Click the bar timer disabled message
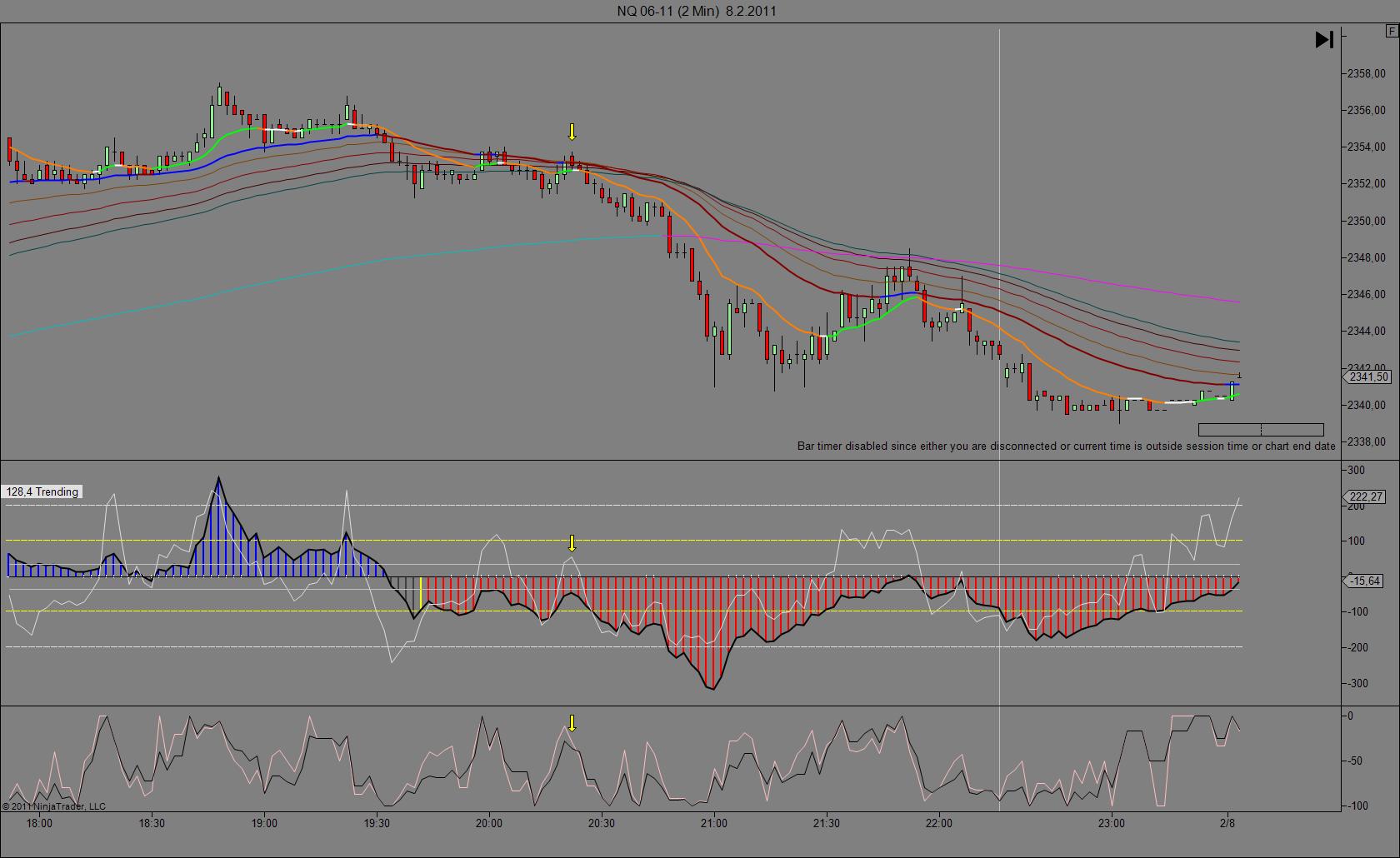 pyautogui.click(x=1066, y=446)
